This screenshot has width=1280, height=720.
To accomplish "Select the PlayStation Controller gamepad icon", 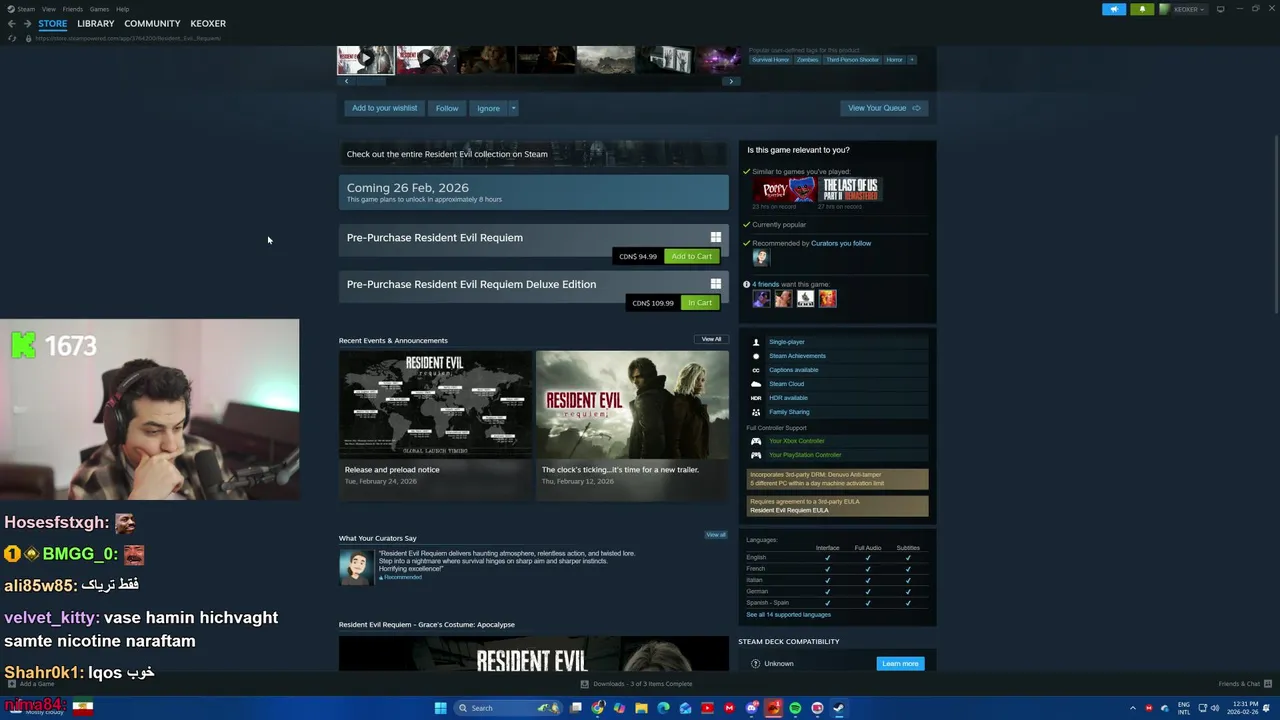I will [x=756, y=455].
